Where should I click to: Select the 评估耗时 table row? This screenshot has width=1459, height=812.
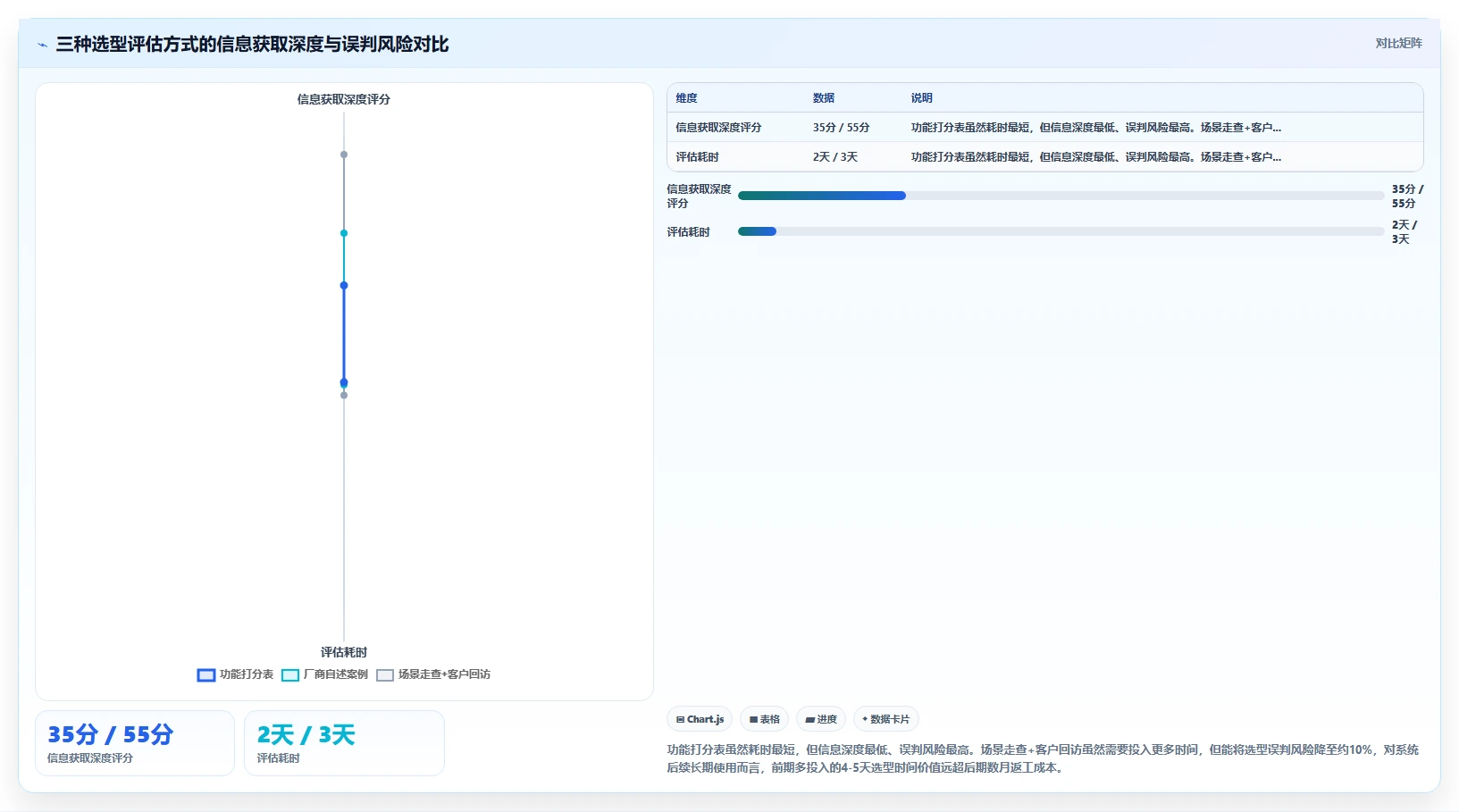click(1044, 157)
